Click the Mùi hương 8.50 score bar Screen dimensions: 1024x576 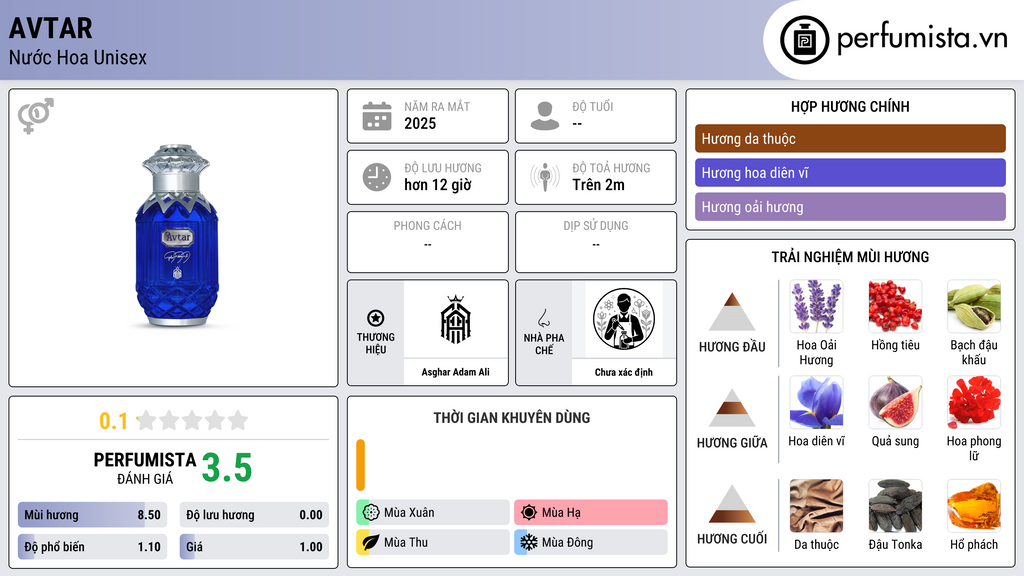pyautogui.click(x=92, y=515)
